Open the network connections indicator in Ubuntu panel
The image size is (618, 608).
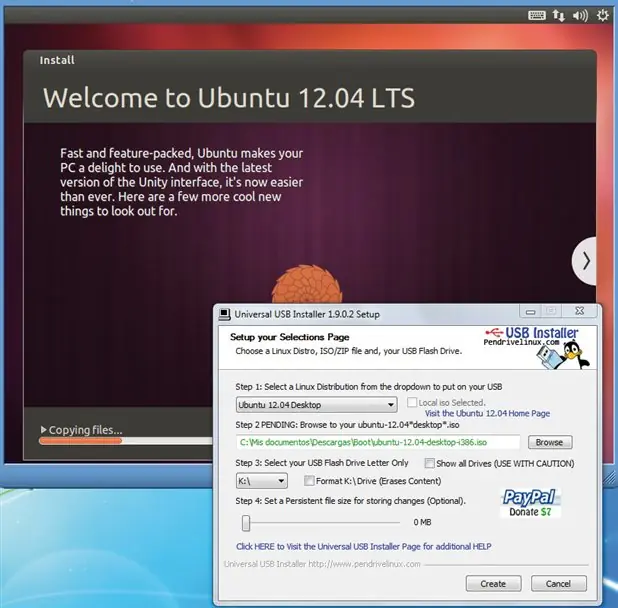[x=558, y=15]
